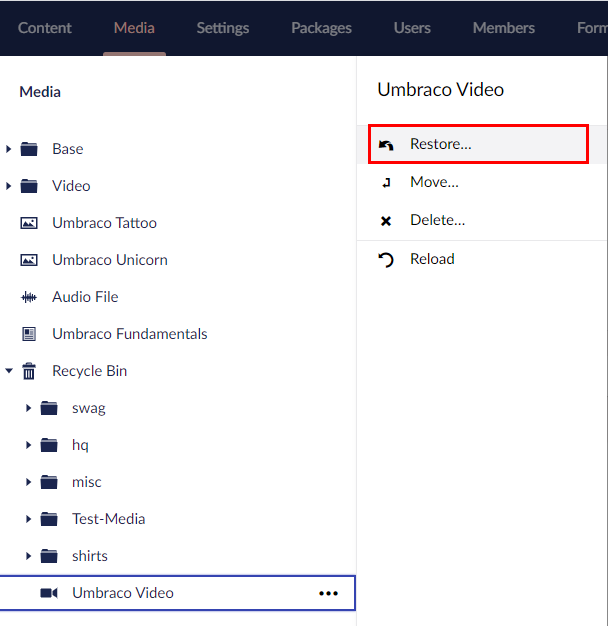Click the Umbraco Unicorn image icon
The width and height of the screenshot is (608, 626).
pos(29,260)
